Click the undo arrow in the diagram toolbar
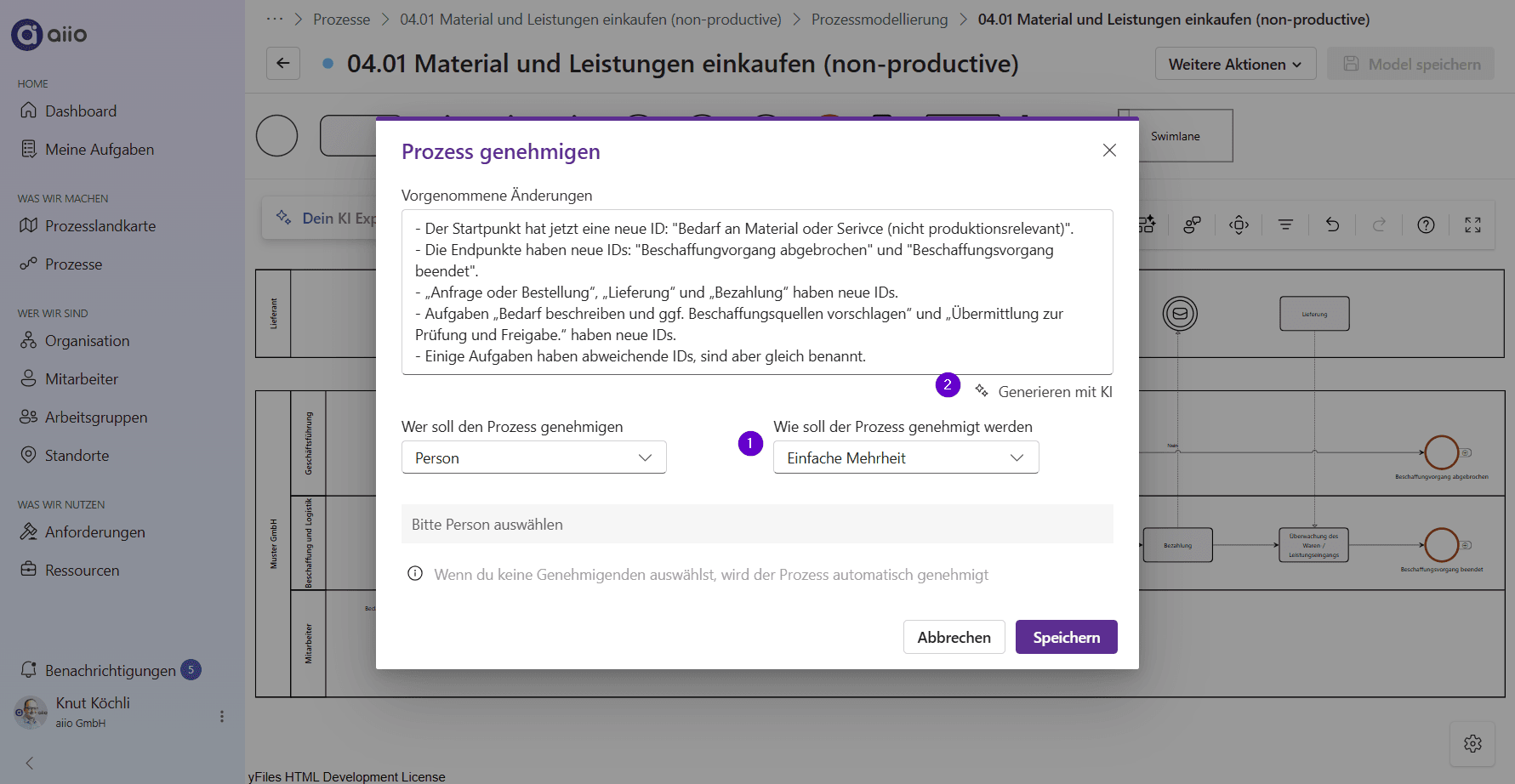The image size is (1515, 784). tap(1333, 224)
